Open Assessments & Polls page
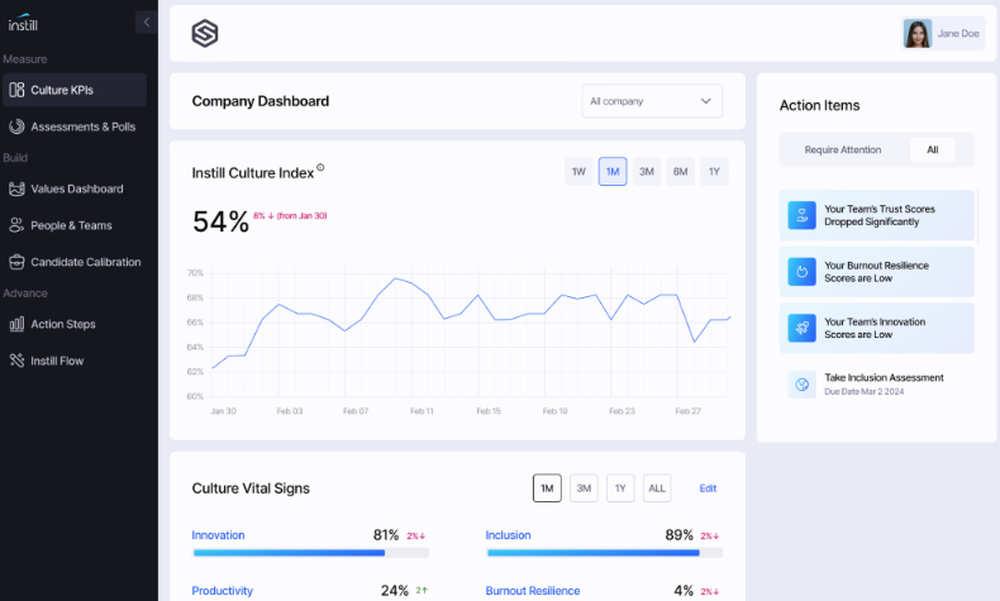The height and width of the screenshot is (601, 1000). (75, 126)
